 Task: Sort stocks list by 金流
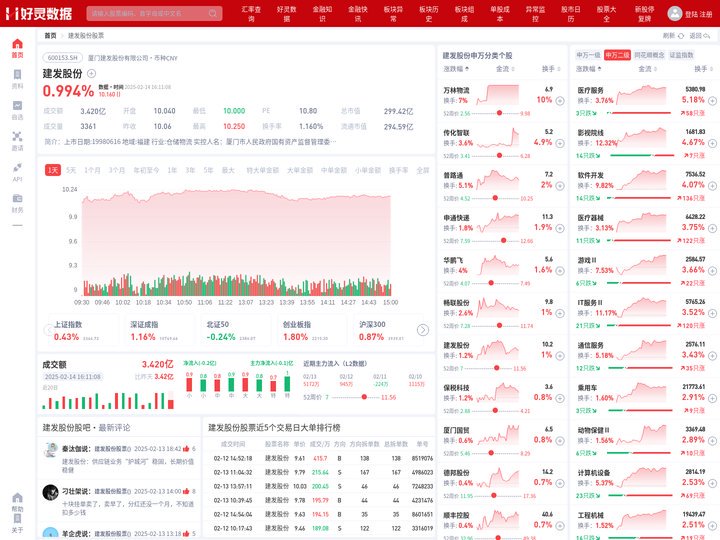click(x=505, y=69)
